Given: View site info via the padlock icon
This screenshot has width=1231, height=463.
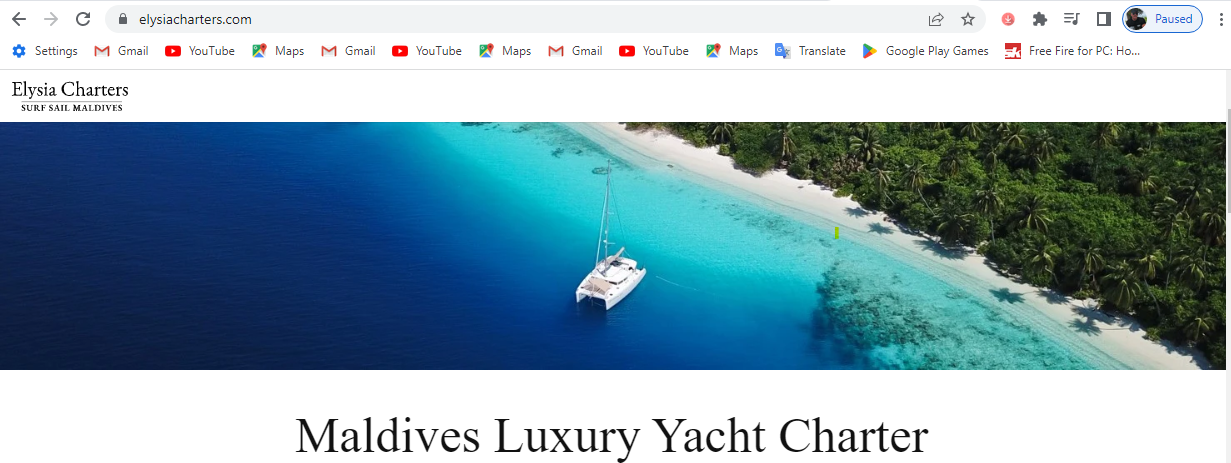Looking at the screenshot, I should coord(123,19).
